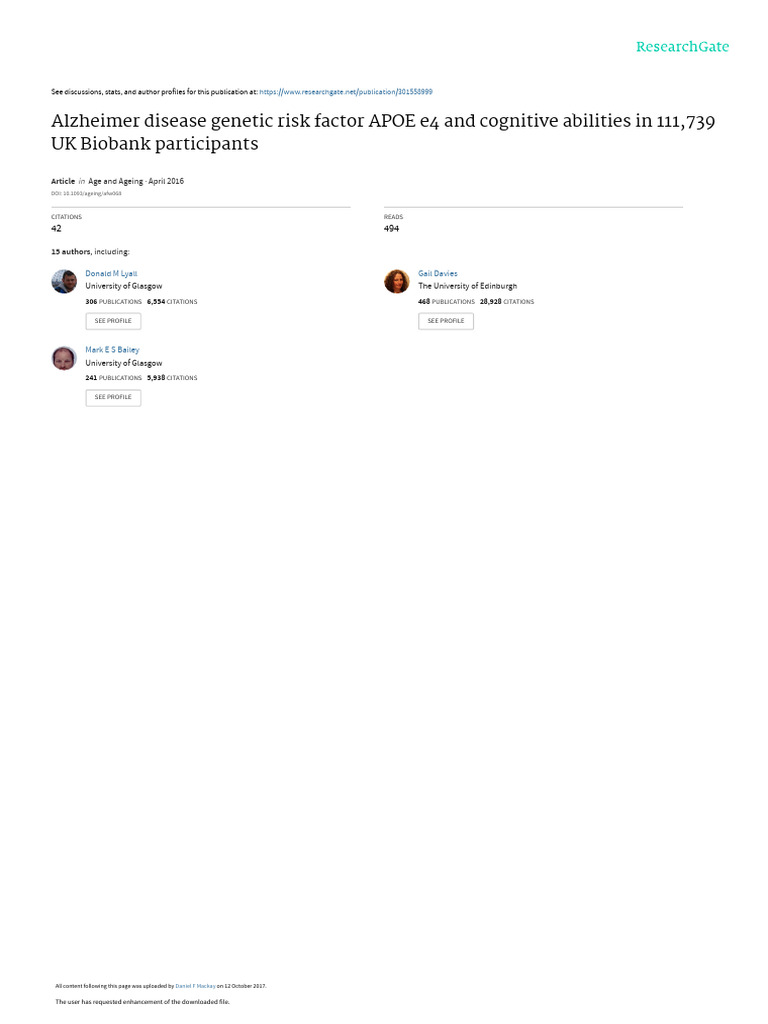This screenshot has width=768, height=1024.
Task: Click the citations count of 42
Action: coord(56,228)
